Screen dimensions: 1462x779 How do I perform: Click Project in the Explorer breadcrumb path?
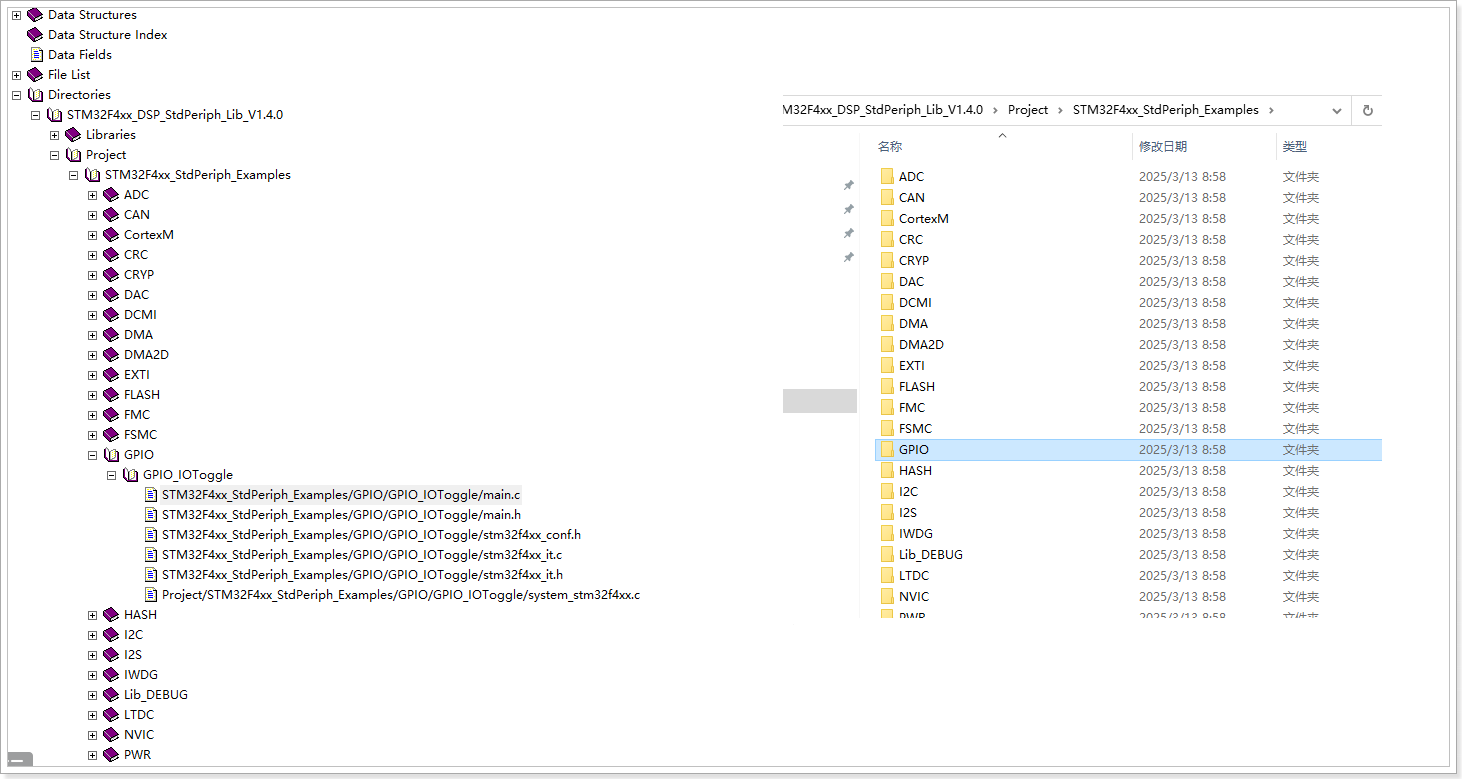click(1028, 110)
